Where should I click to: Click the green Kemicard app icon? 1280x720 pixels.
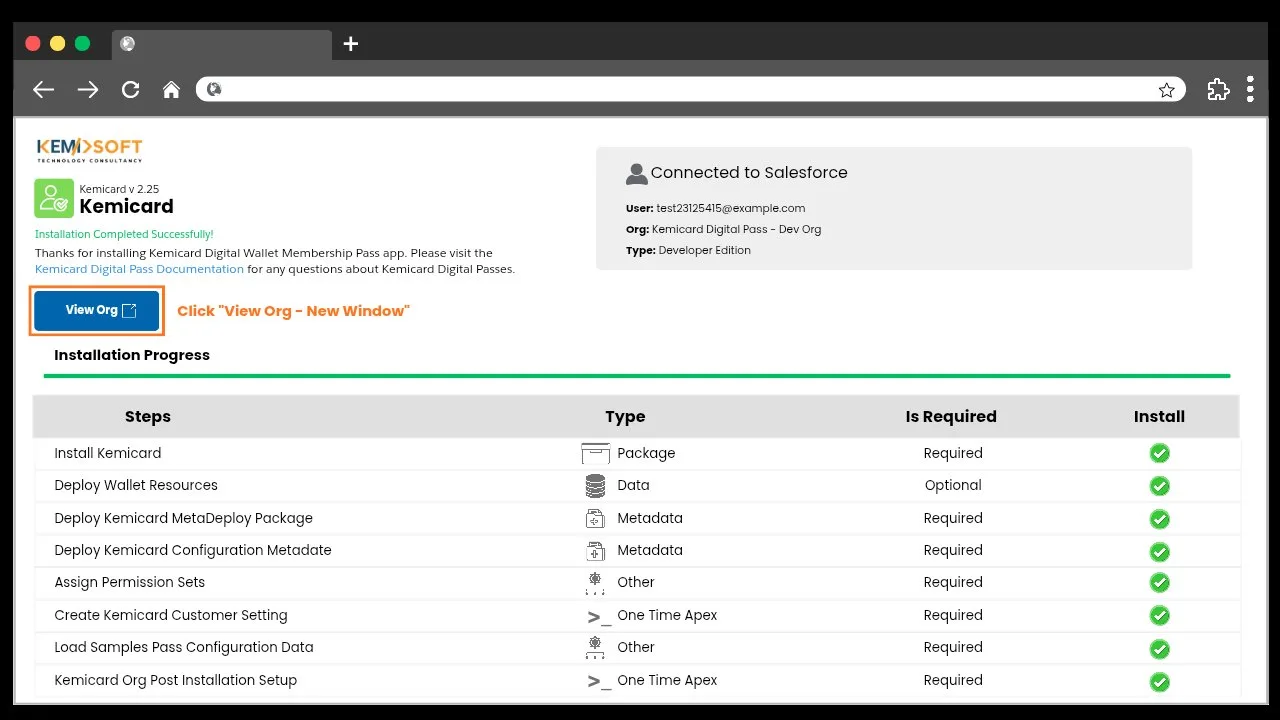pyautogui.click(x=54, y=199)
